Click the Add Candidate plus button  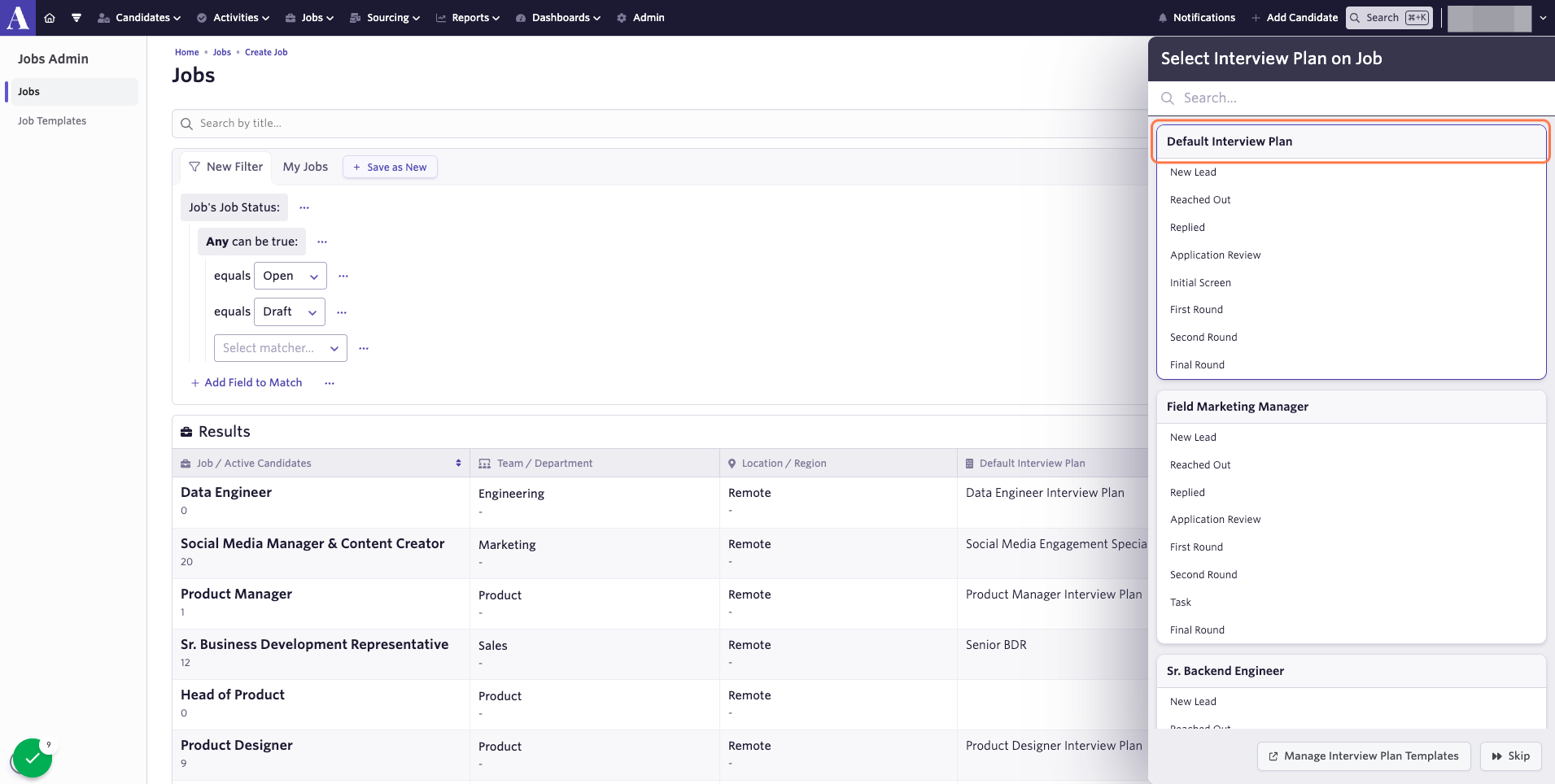click(1295, 18)
